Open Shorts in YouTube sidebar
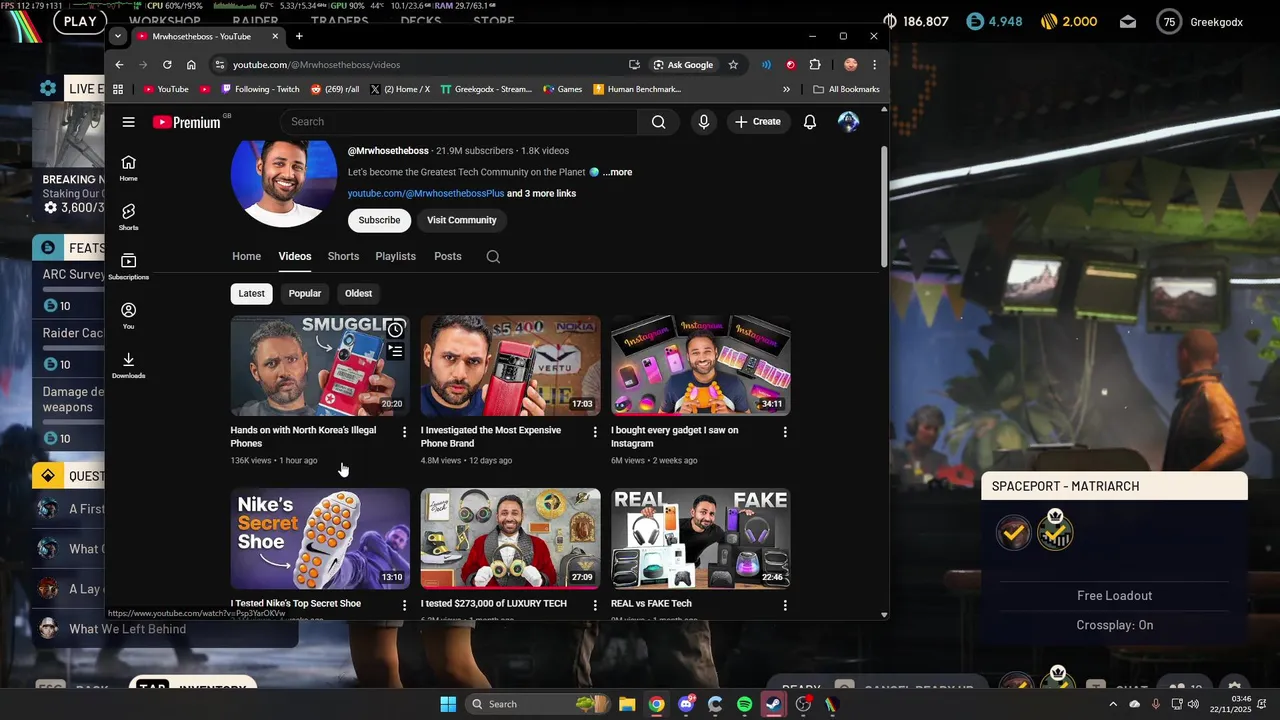Viewport: 1280px width, 720px height. click(128, 217)
